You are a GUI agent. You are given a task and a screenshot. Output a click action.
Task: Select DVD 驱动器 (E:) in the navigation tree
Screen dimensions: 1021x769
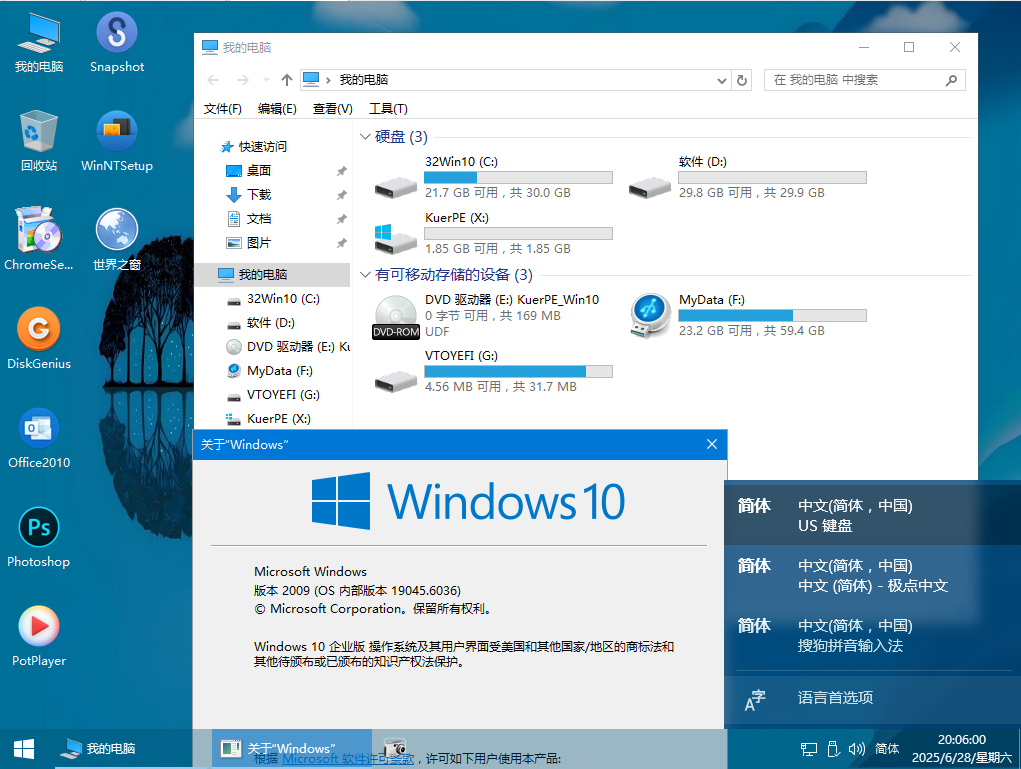(288, 347)
